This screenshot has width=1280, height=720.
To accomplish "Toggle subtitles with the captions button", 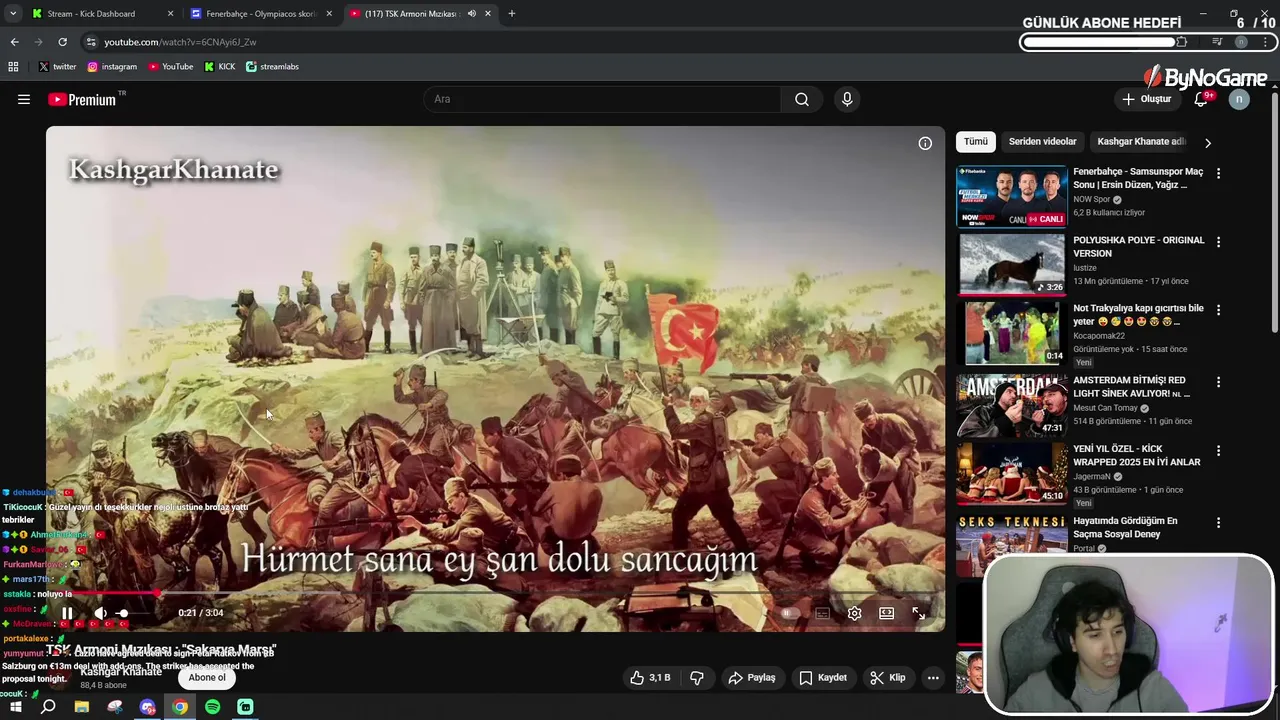I will pyautogui.click(x=822, y=613).
